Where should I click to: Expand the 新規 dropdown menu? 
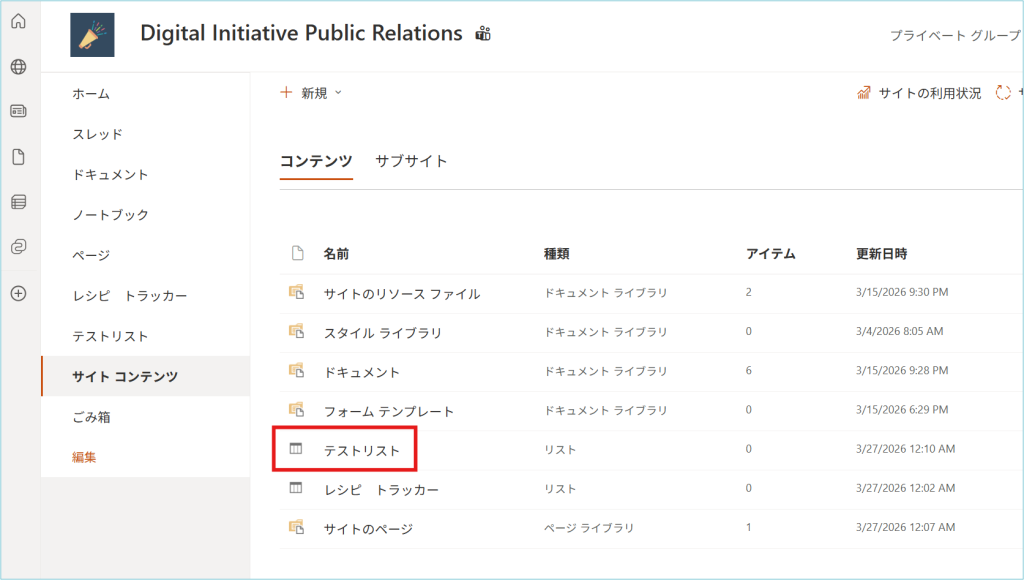point(312,93)
